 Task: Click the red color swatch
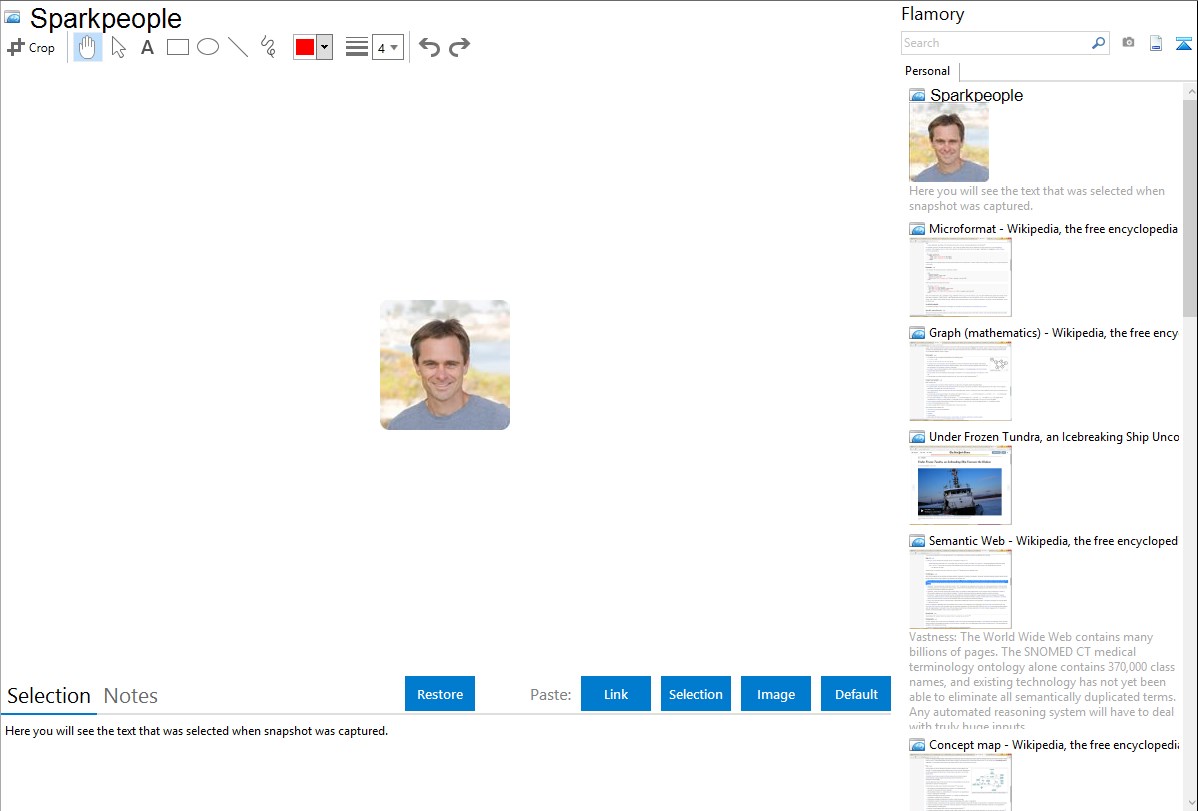tap(305, 47)
